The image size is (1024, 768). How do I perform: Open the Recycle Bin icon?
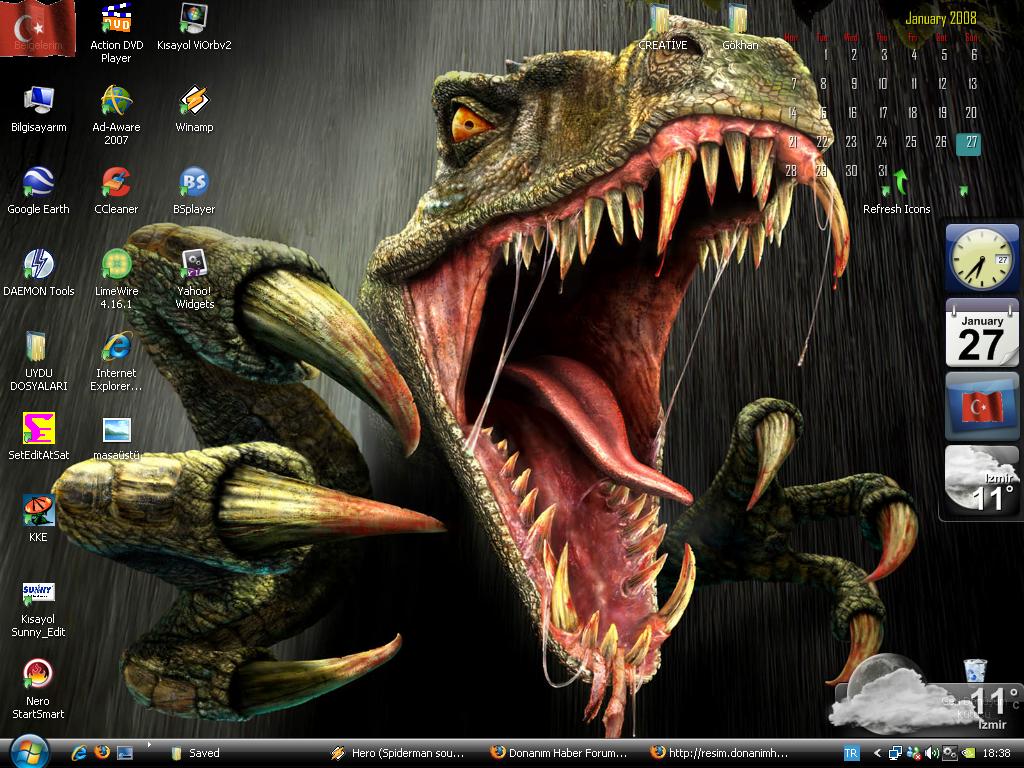click(x=974, y=671)
